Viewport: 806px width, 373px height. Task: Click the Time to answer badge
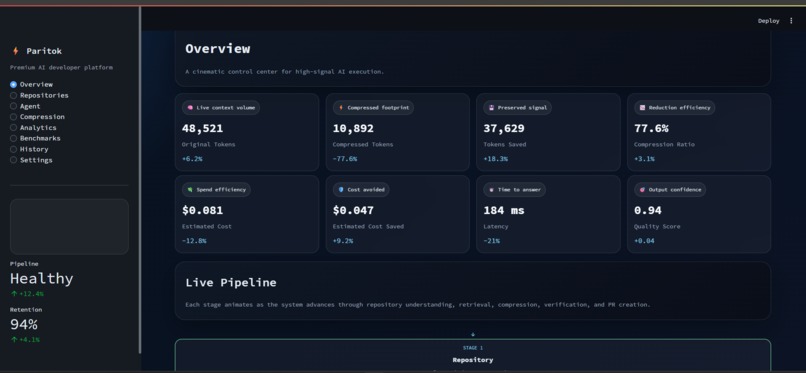tap(515, 190)
